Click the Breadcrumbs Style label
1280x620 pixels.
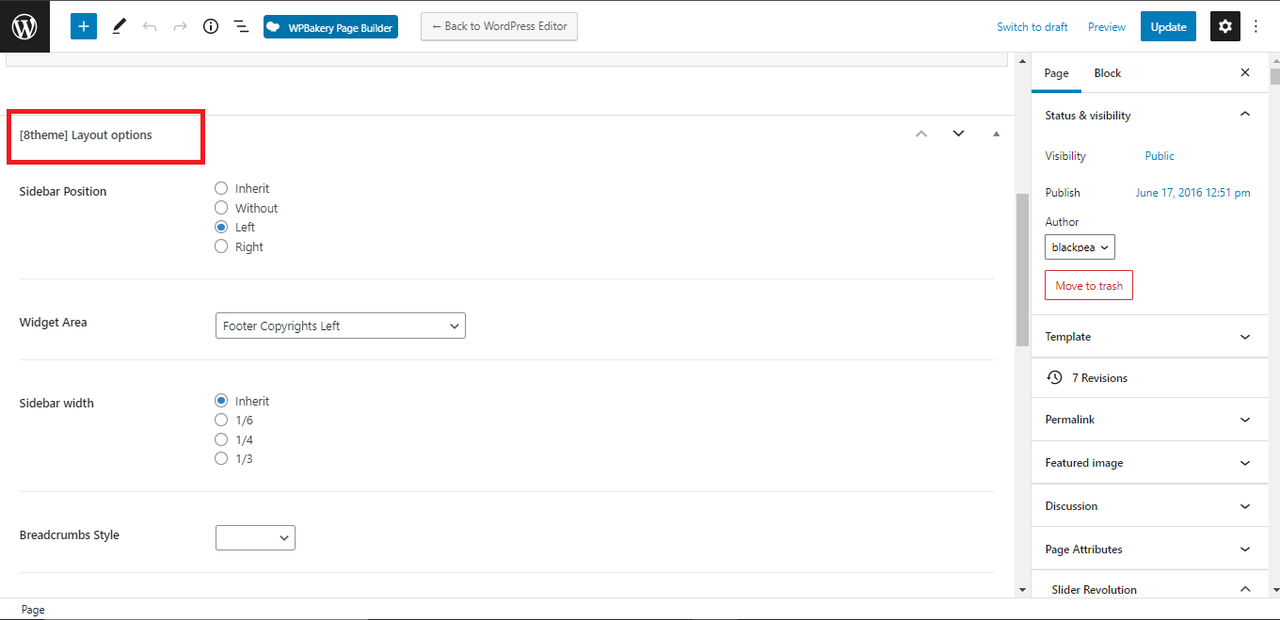[69, 535]
